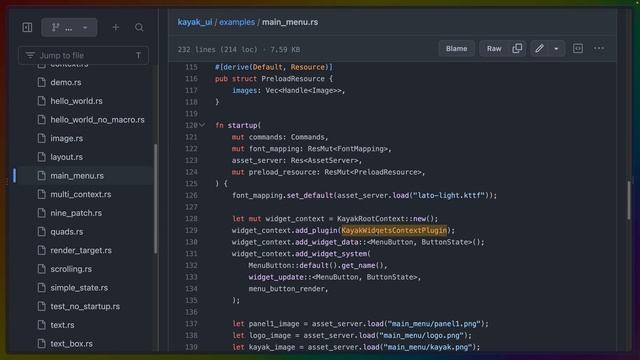Open Blame view
This screenshot has width=640, height=360.
456,49
